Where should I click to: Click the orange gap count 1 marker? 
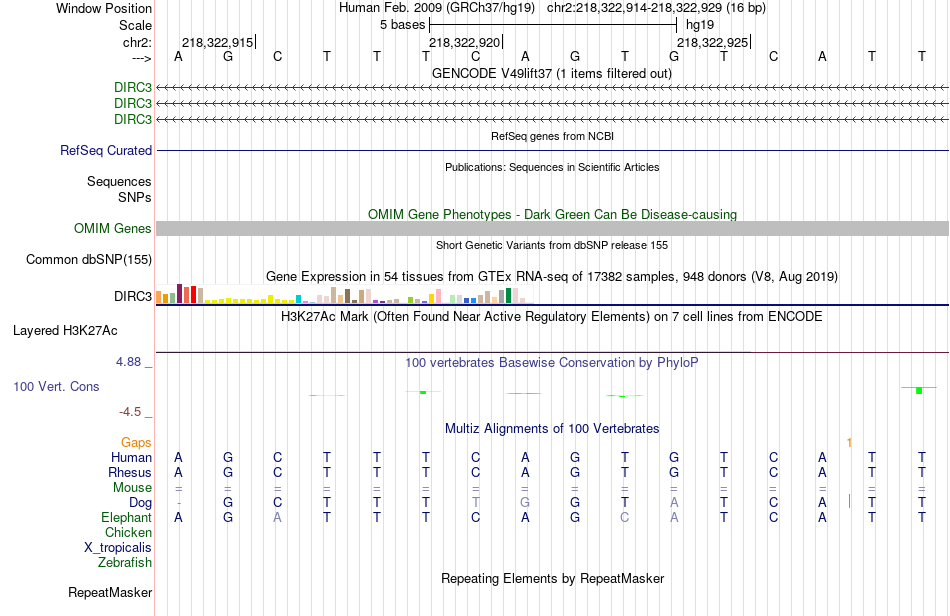(x=849, y=443)
